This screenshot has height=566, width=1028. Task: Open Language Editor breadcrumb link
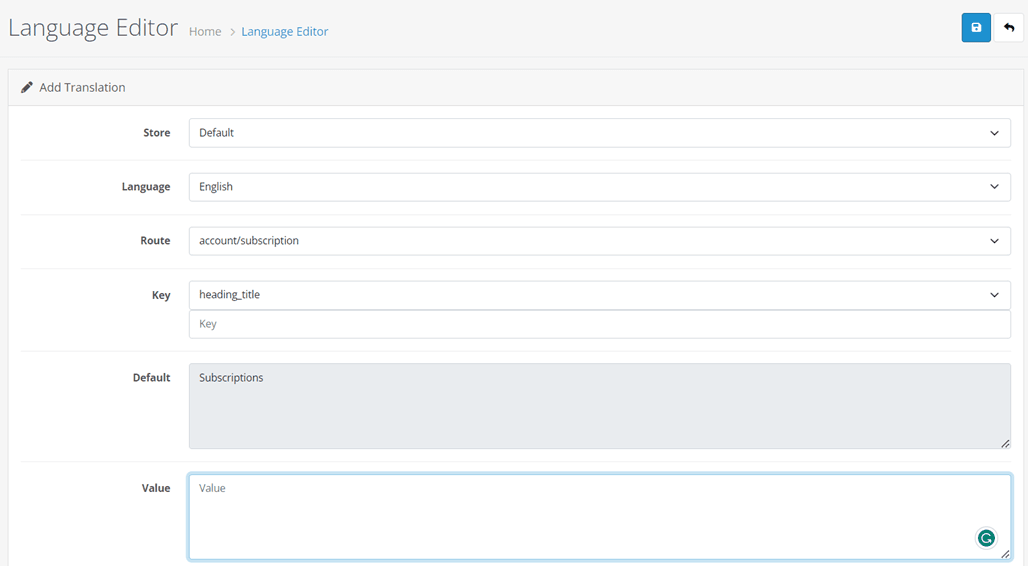click(285, 31)
